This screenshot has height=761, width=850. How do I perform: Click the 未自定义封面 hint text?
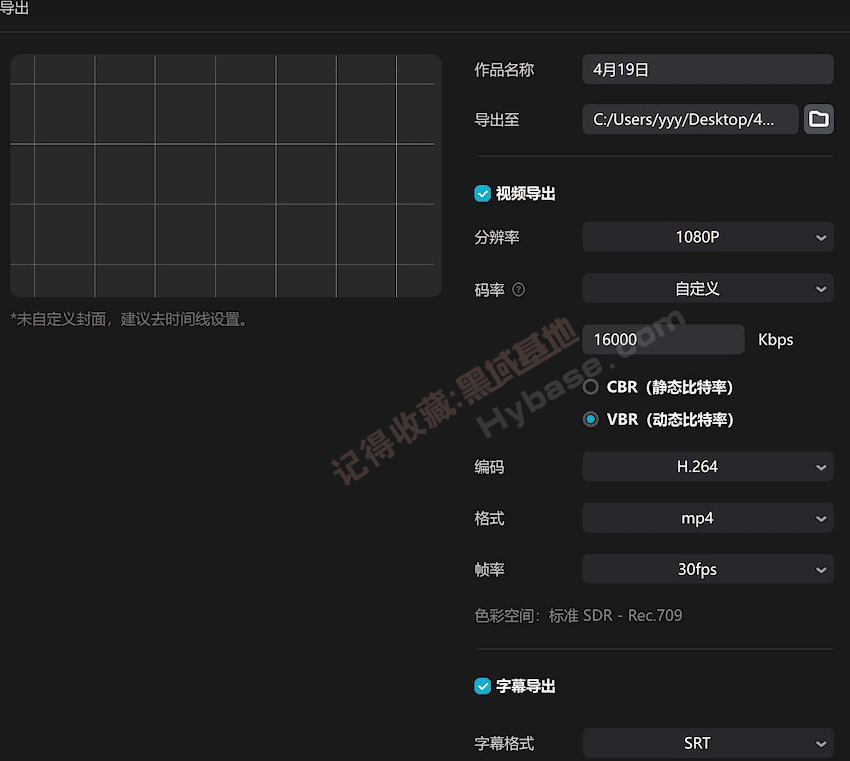(129, 319)
